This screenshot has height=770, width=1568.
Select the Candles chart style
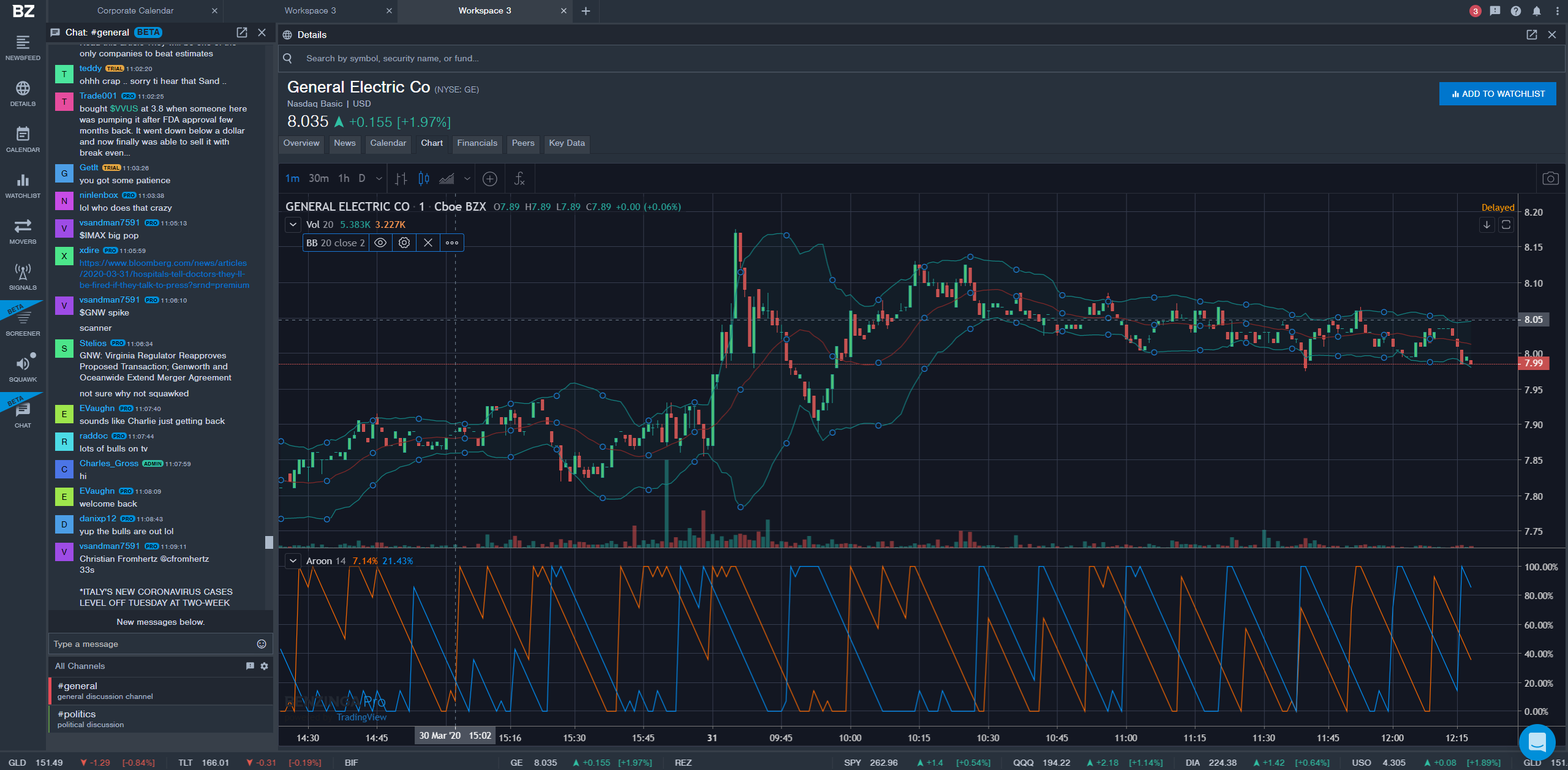click(424, 179)
